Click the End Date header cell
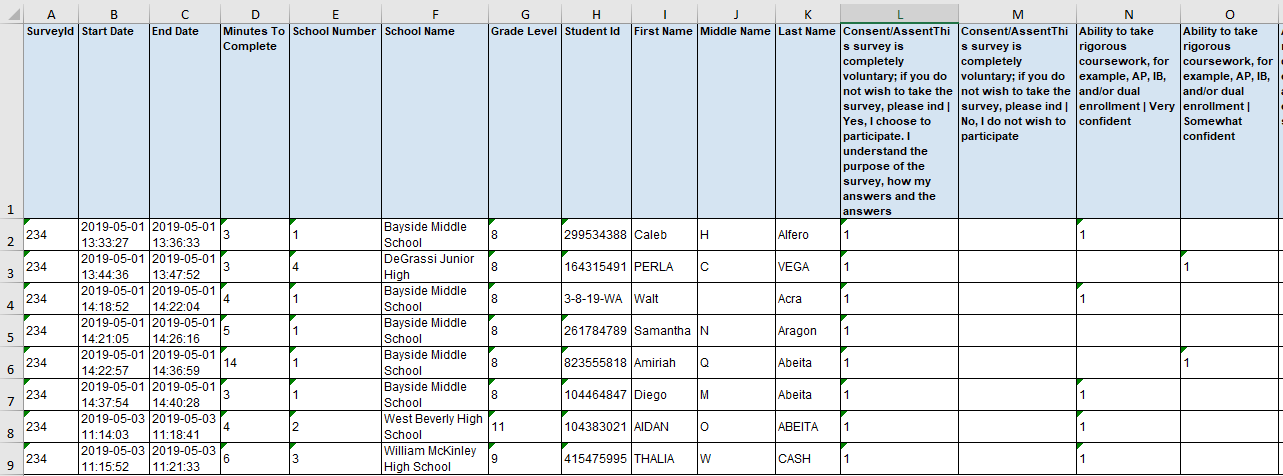The image size is (1283, 476). coord(185,120)
